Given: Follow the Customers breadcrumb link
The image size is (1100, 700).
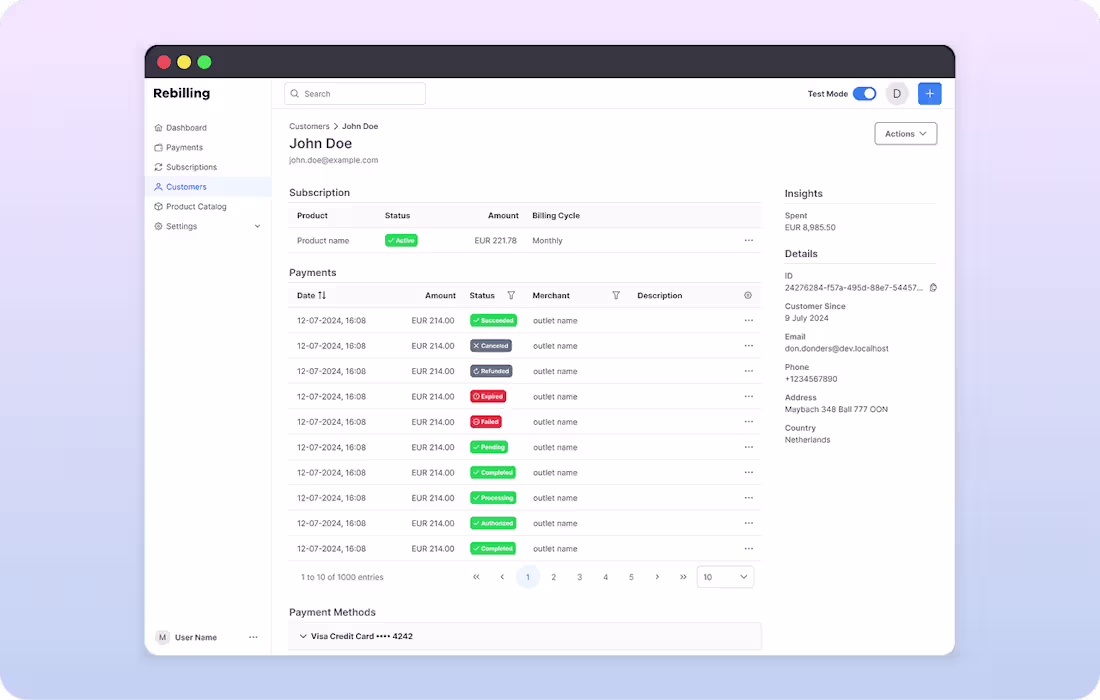Looking at the screenshot, I should click(309, 126).
